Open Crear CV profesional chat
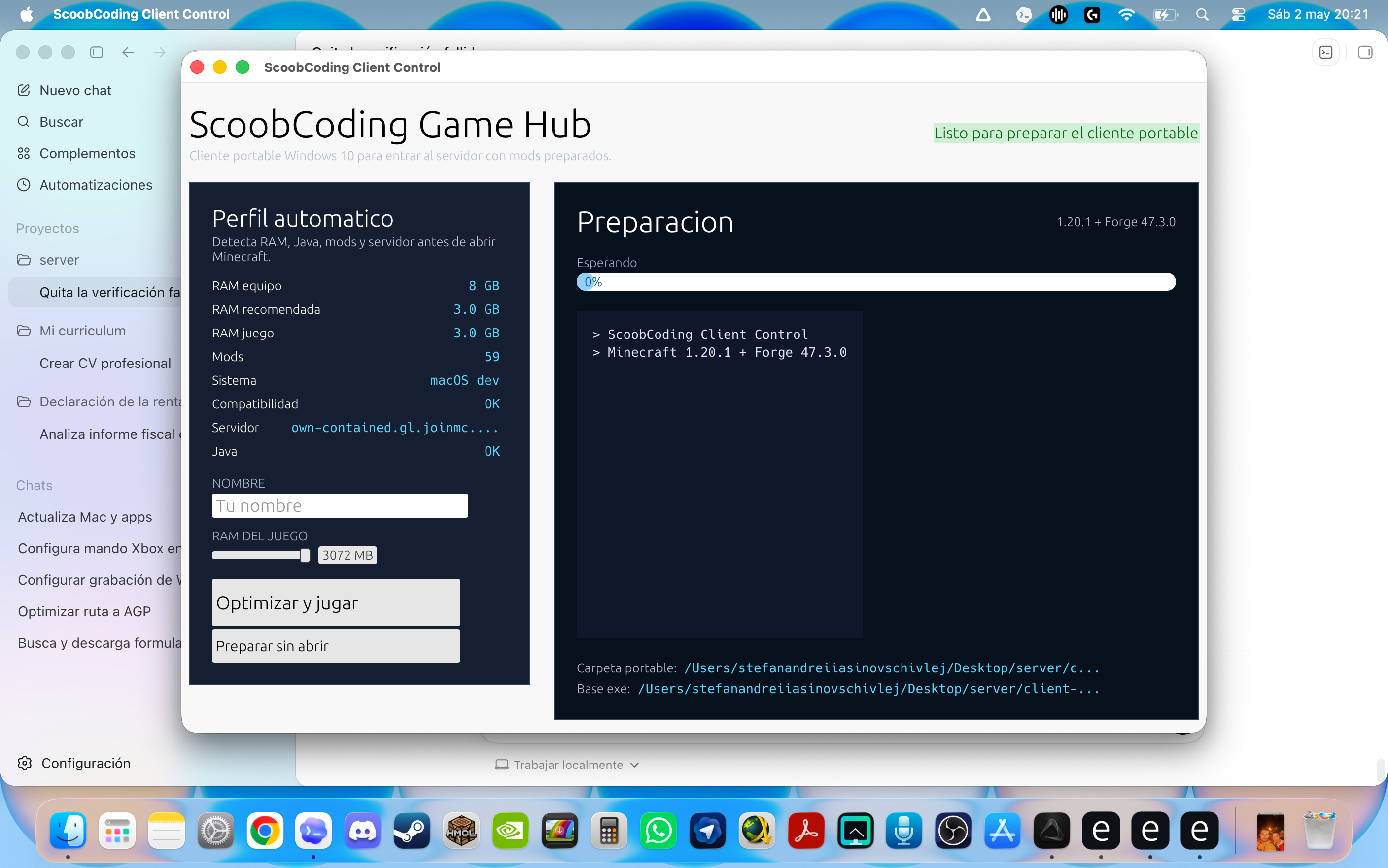The image size is (1388, 868). click(105, 364)
